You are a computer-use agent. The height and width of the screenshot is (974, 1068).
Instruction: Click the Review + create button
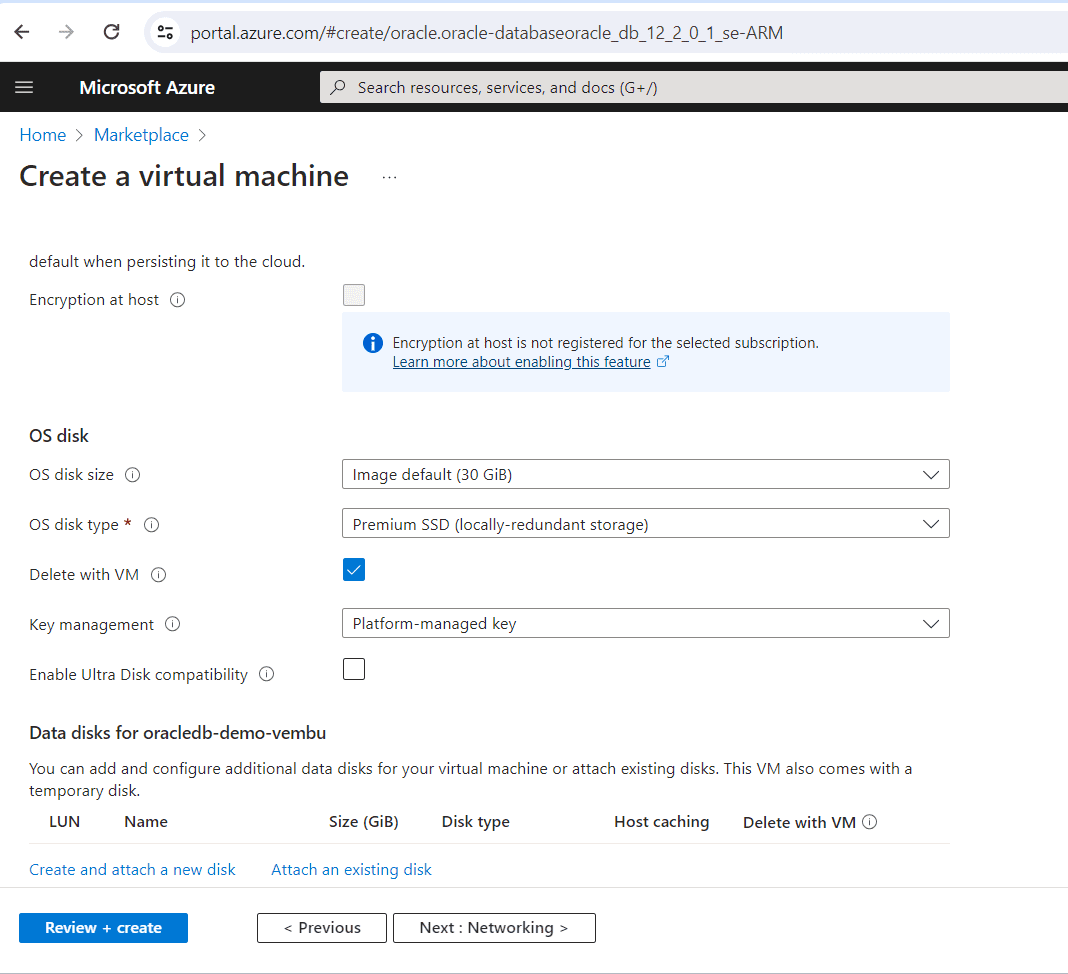(x=104, y=928)
